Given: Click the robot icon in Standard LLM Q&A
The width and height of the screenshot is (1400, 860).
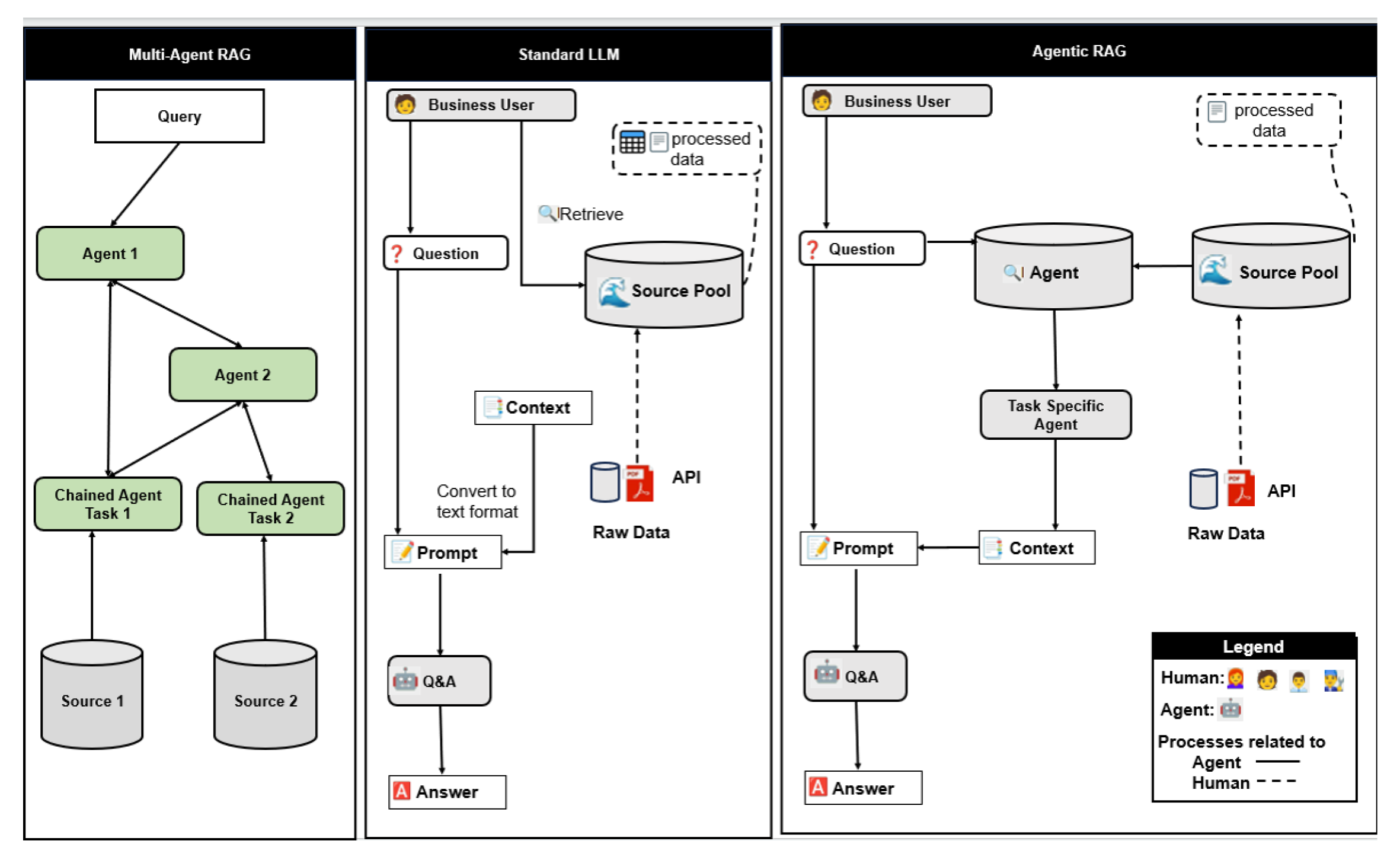Looking at the screenshot, I should tap(405, 680).
